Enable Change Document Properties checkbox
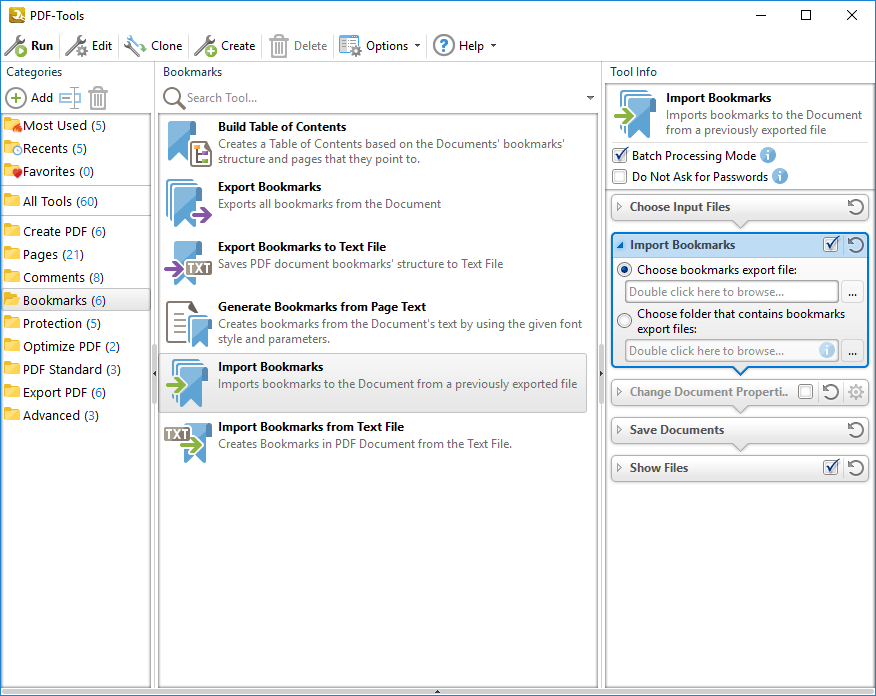Viewport: 876px width, 696px height. pyautogui.click(x=806, y=392)
